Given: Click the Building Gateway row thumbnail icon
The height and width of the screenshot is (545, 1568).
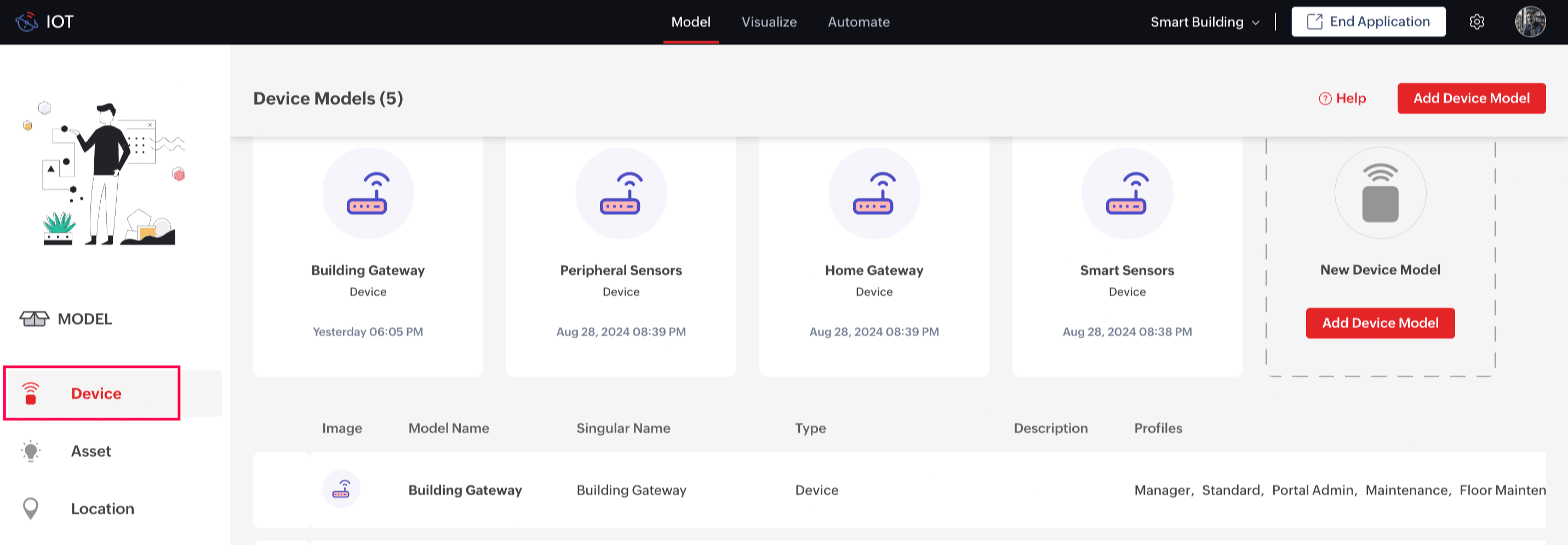Looking at the screenshot, I should tap(341, 490).
